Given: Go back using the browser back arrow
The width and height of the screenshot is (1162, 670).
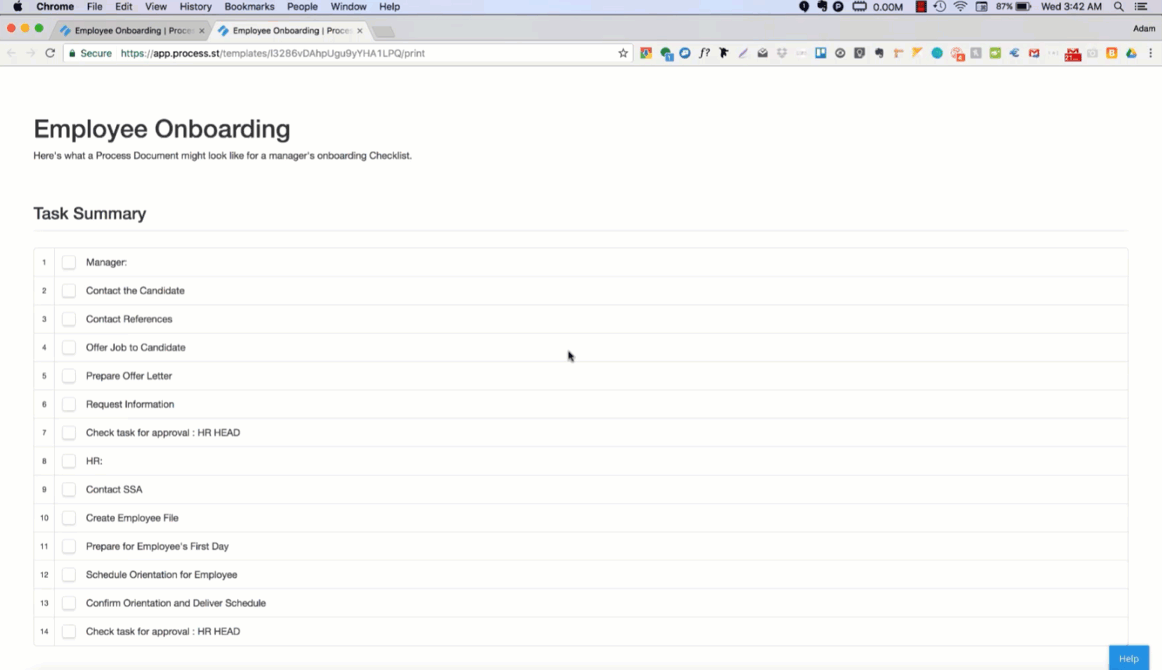Looking at the screenshot, I should click(x=11, y=53).
